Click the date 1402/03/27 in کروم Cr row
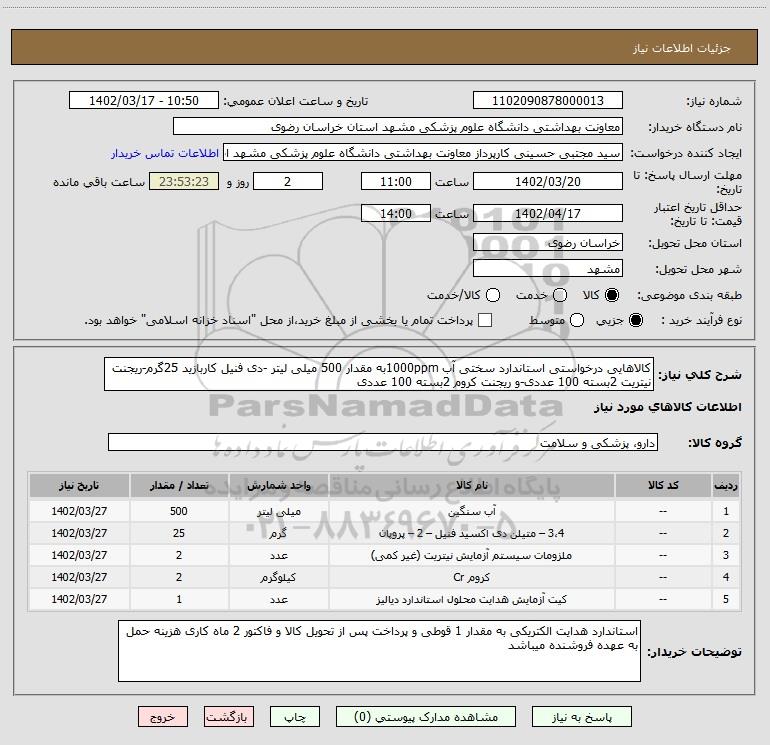The height and width of the screenshot is (745, 770). tap(79, 578)
